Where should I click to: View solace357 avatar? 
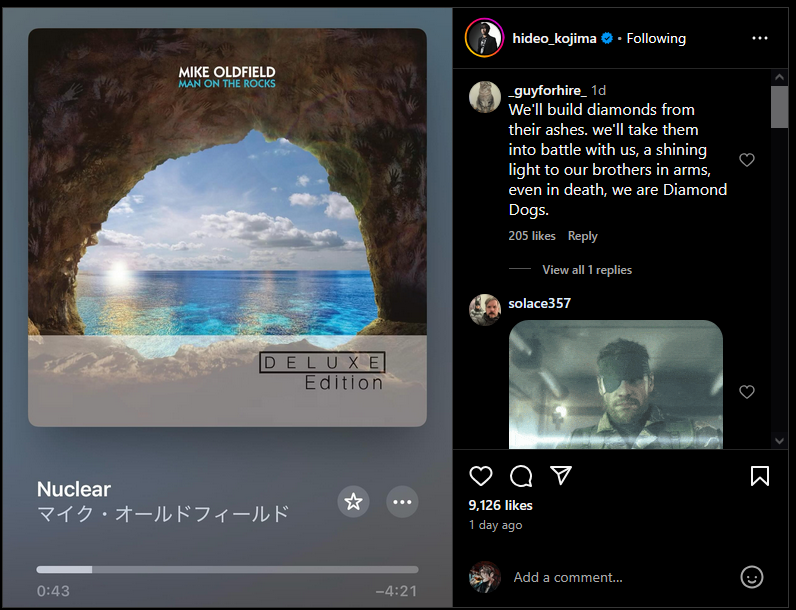[x=485, y=310]
